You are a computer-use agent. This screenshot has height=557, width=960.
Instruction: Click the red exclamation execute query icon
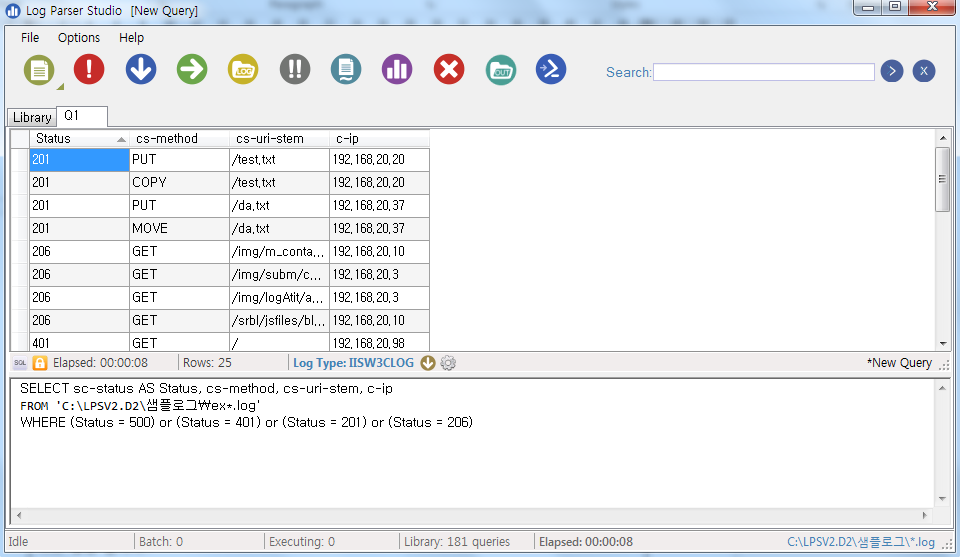tap(89, 69)
